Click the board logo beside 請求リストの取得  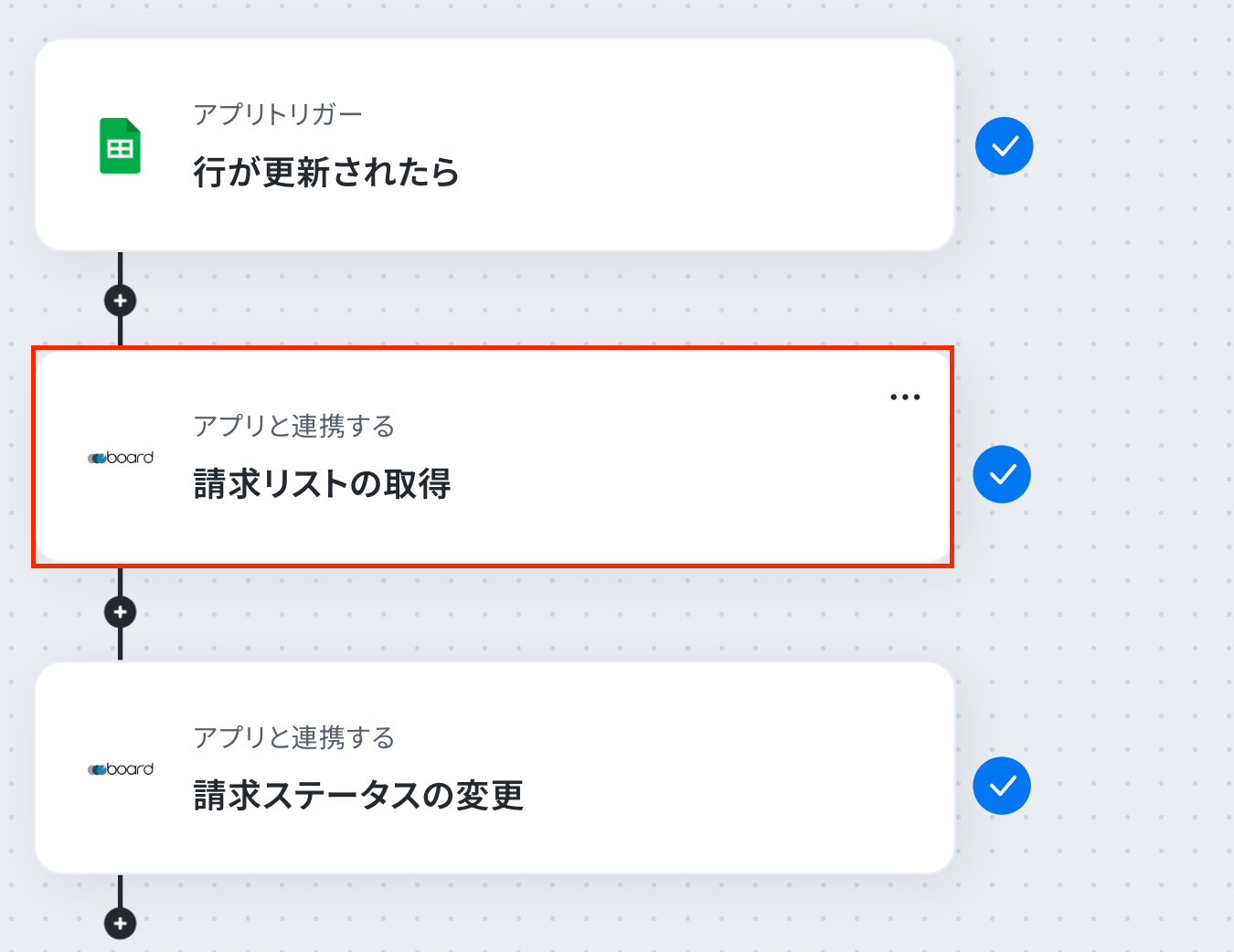(x=121, y=458)
